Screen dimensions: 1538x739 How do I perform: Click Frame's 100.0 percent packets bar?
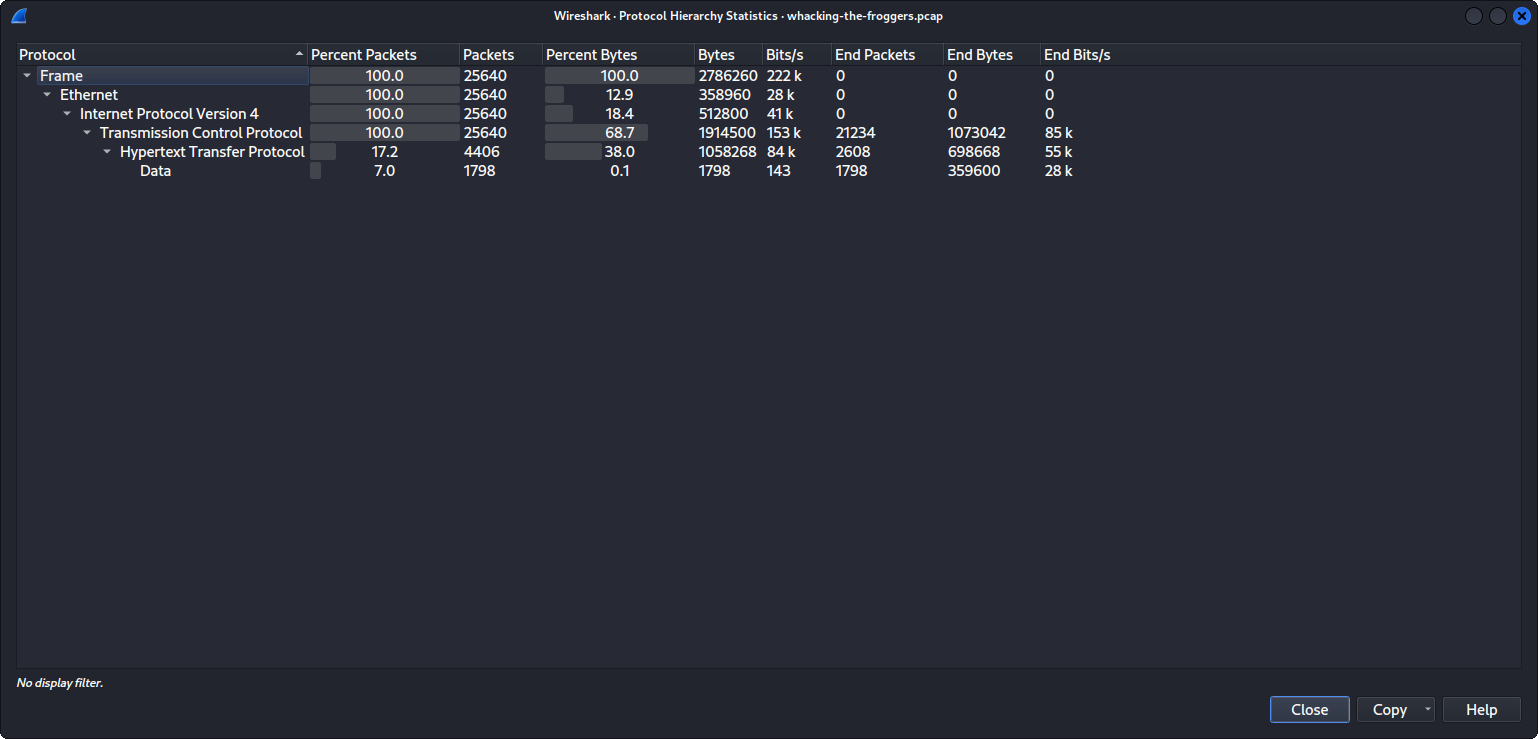point(384,76)
